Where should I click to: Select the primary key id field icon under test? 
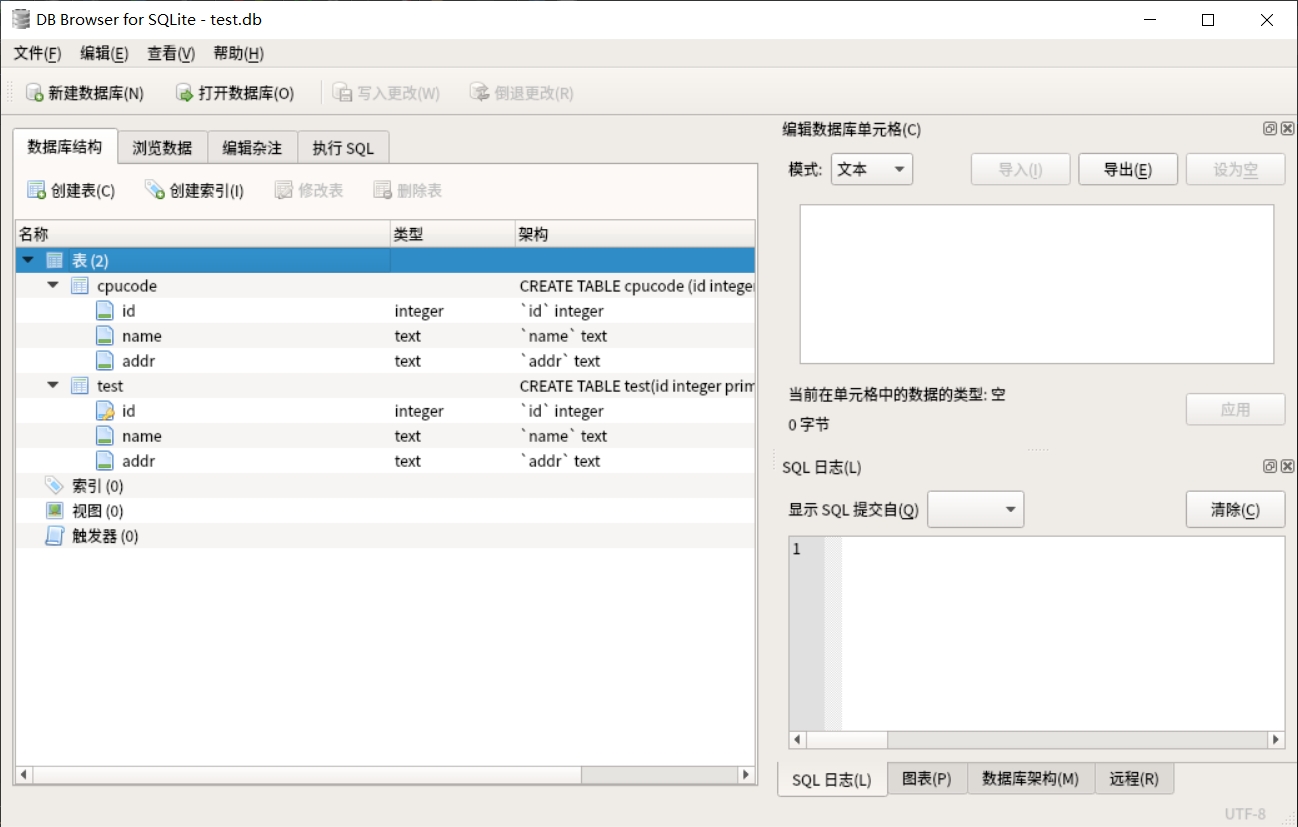(x=105, y=411)
